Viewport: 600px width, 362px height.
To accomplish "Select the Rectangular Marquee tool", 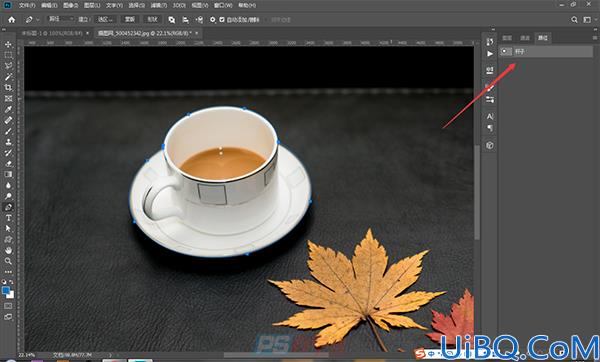I will tap(8, 55).
